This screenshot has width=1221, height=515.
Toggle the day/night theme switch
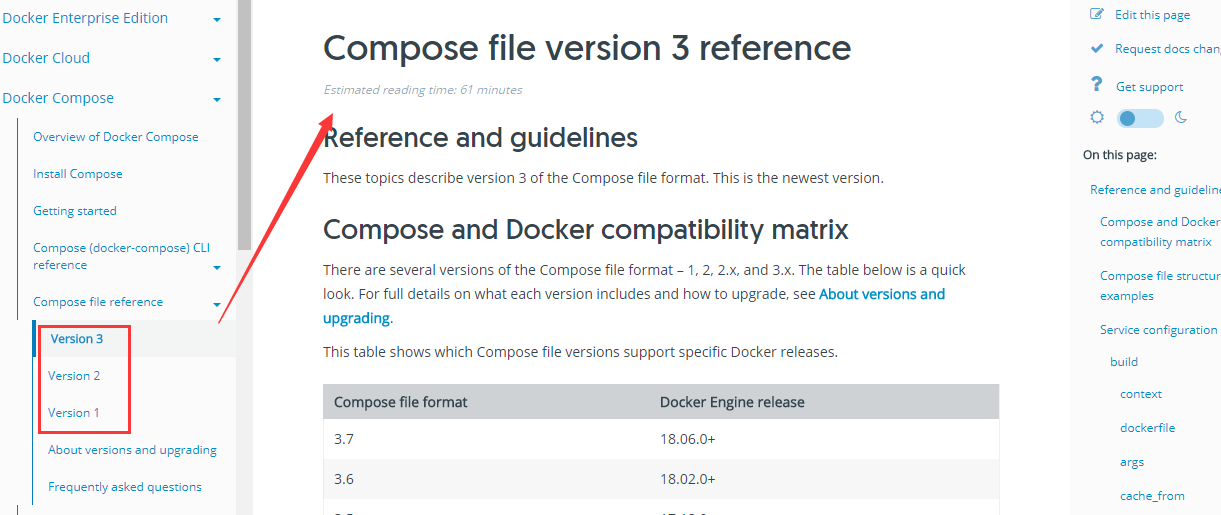1140,118
